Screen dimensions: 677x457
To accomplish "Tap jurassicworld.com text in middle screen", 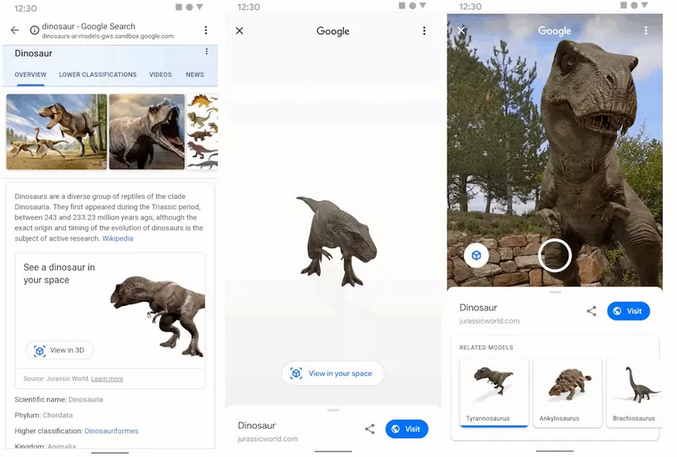I will click(268, 439).
